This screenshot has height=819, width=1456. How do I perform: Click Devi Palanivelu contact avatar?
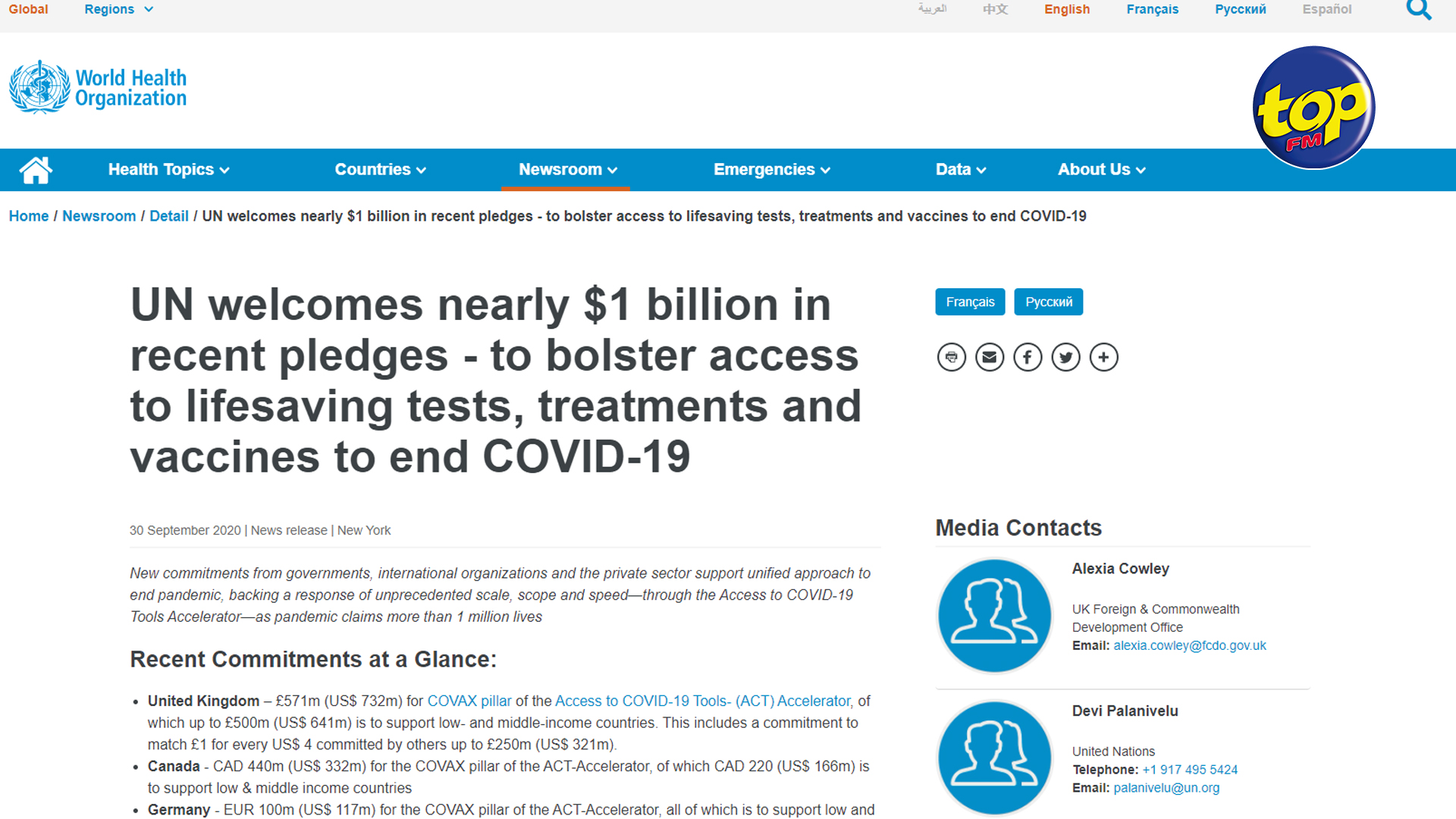(994, 758)
